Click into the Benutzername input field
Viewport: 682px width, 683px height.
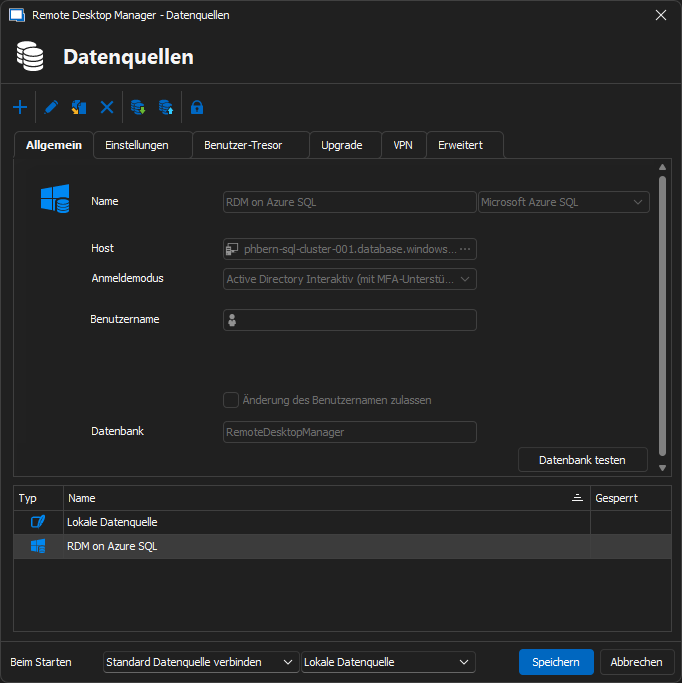coord(355,320)
